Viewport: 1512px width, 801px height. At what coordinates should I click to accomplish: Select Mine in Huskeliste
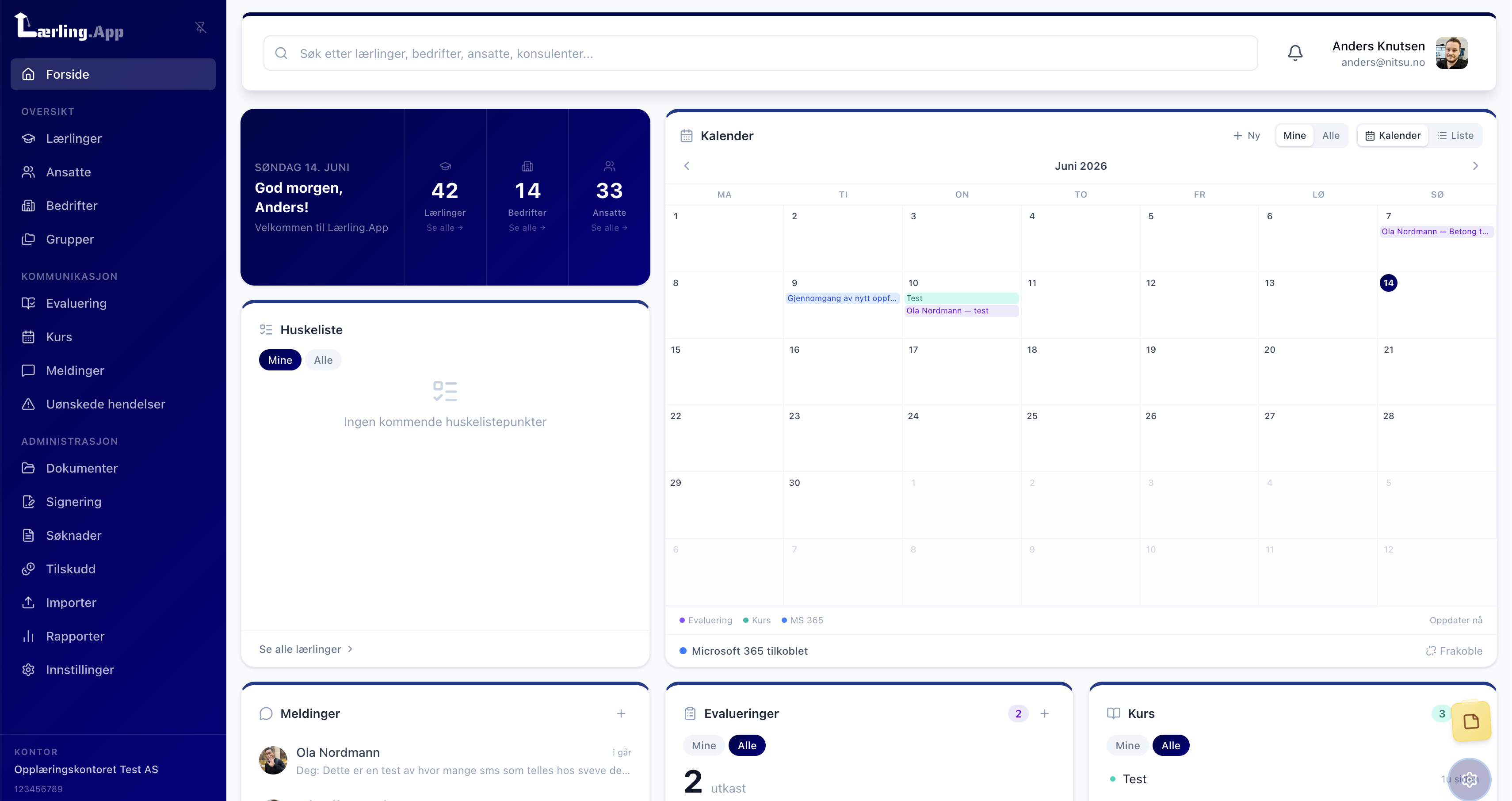[280, 360]
